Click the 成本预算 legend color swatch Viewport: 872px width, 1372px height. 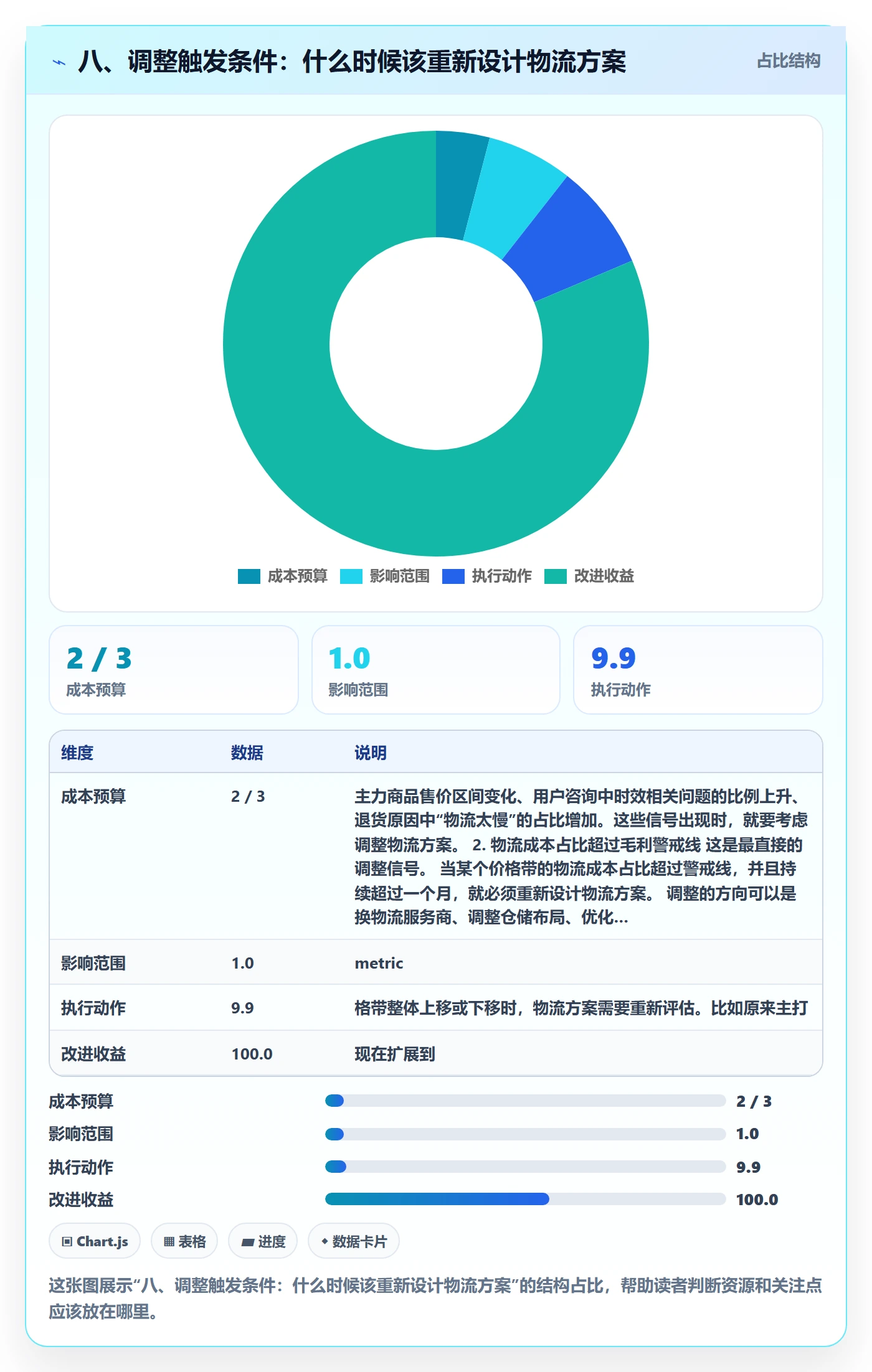pyautogui.click(x=249, y=576)
